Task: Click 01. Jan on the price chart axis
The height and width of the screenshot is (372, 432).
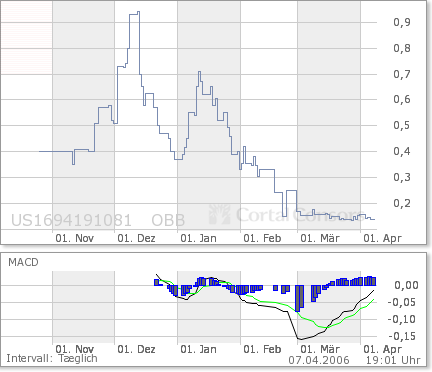Action: point(198,238)
